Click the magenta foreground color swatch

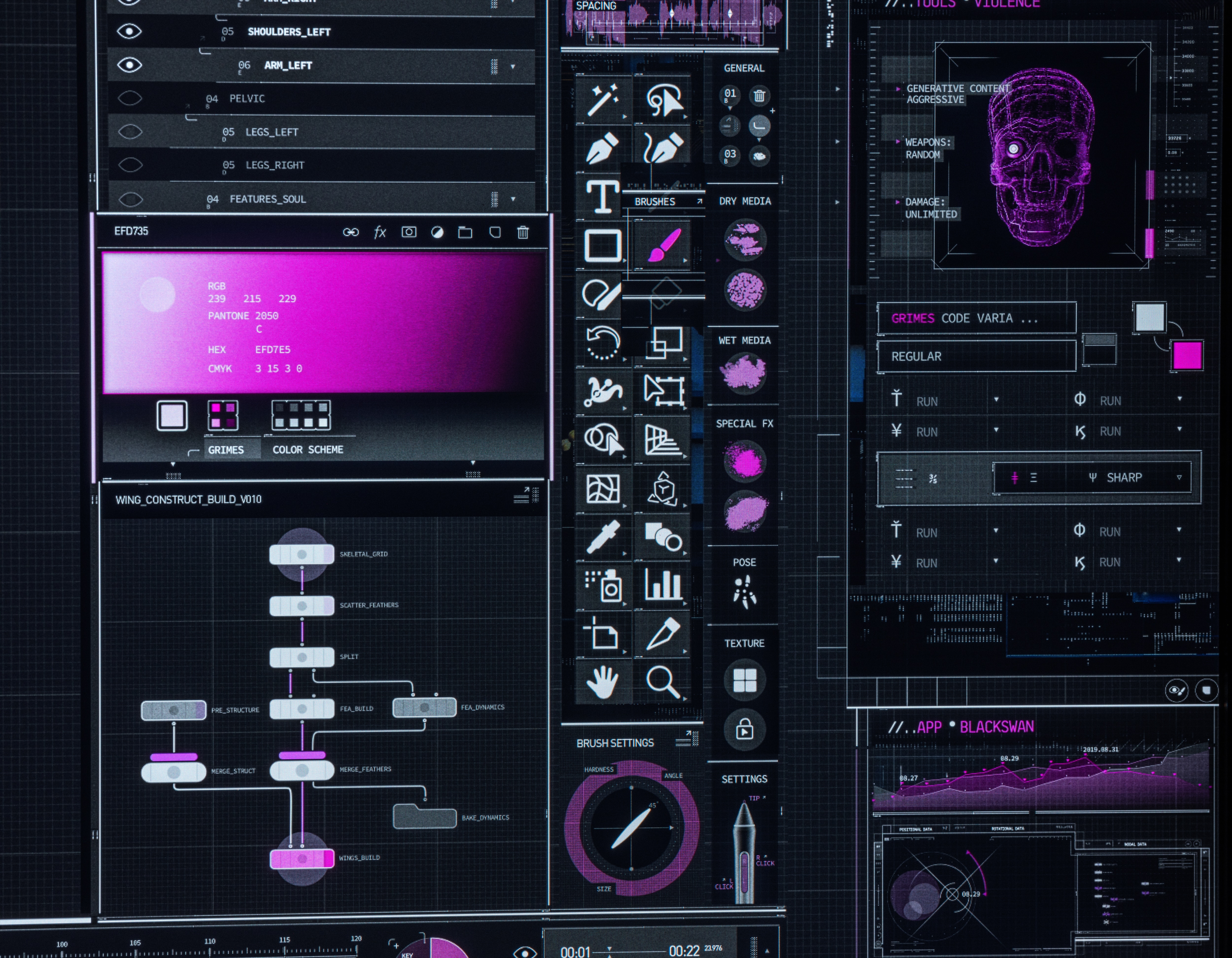pyautogui.click(x=1187, y=356)
